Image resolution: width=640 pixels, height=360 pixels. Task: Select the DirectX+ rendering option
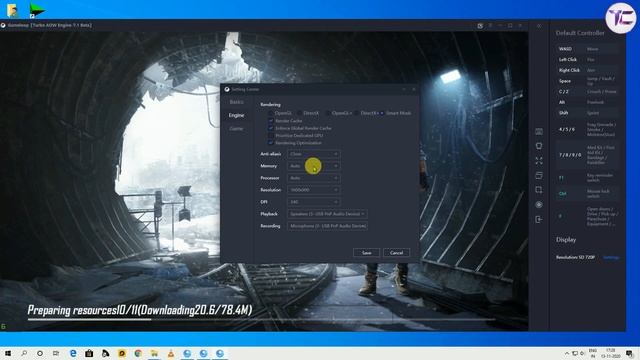357,113
